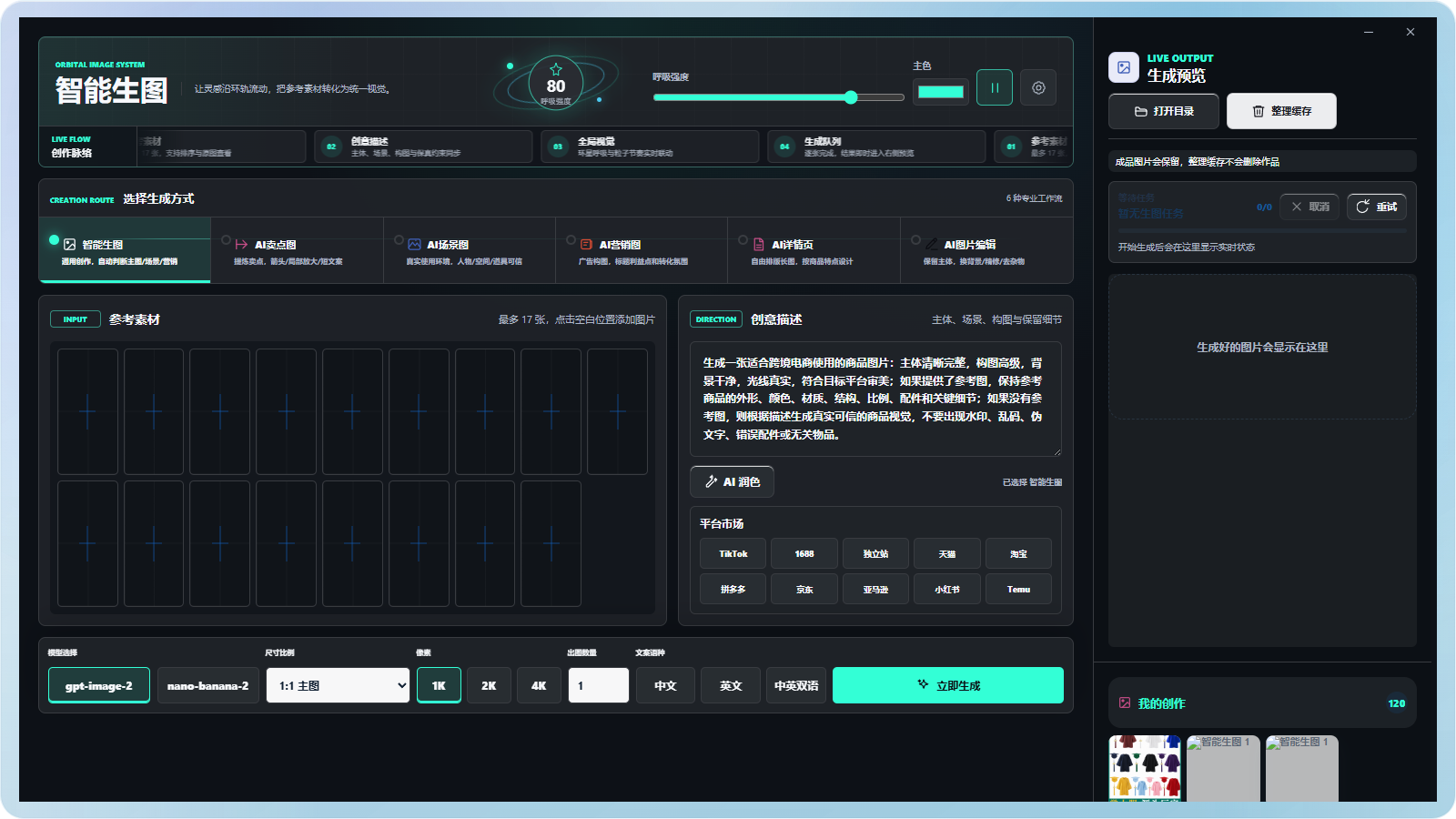Open the 创意描述 flow step
This screenshot has width=1456, height=819.
(x=423, y=147)
